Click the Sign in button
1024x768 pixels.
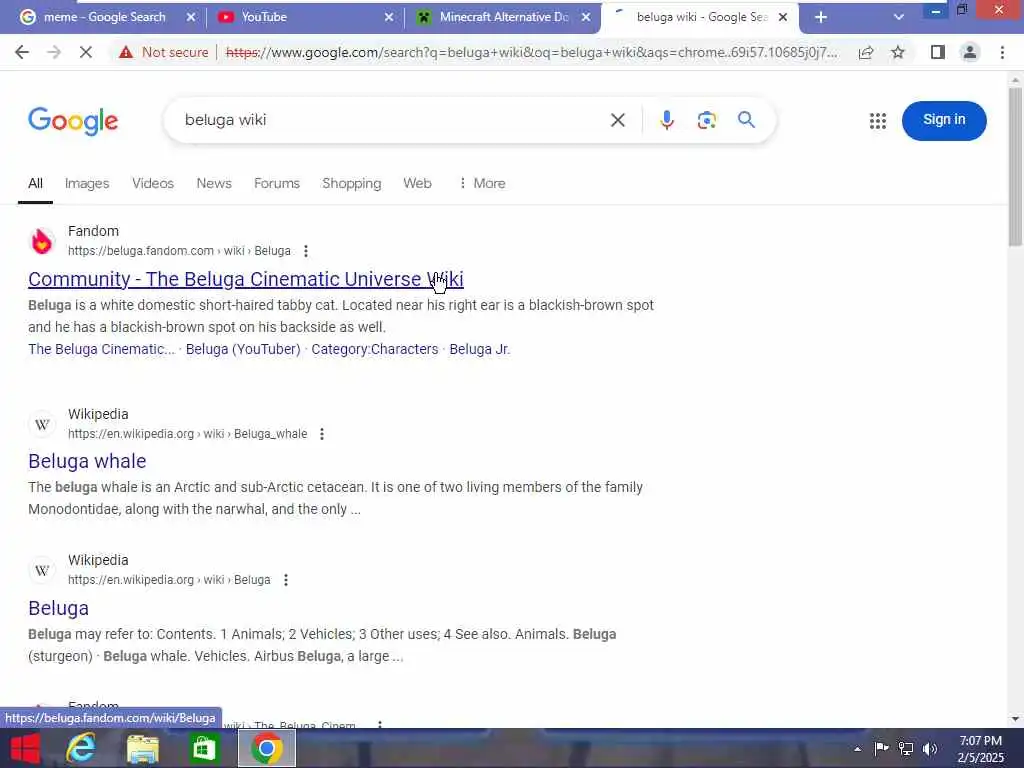click(944, 120)
